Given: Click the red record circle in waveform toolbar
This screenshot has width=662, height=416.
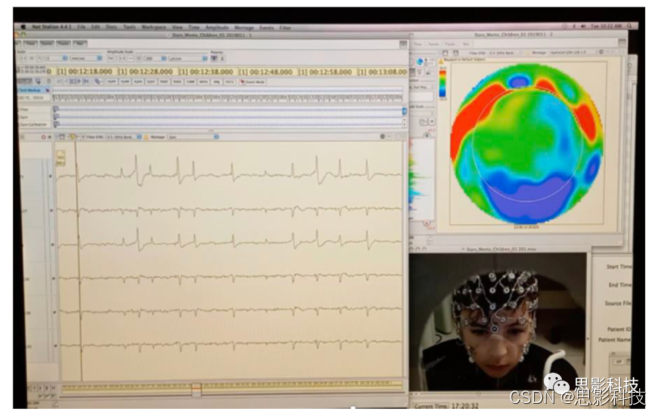Looking at the screenshot, I should point(43,137).
